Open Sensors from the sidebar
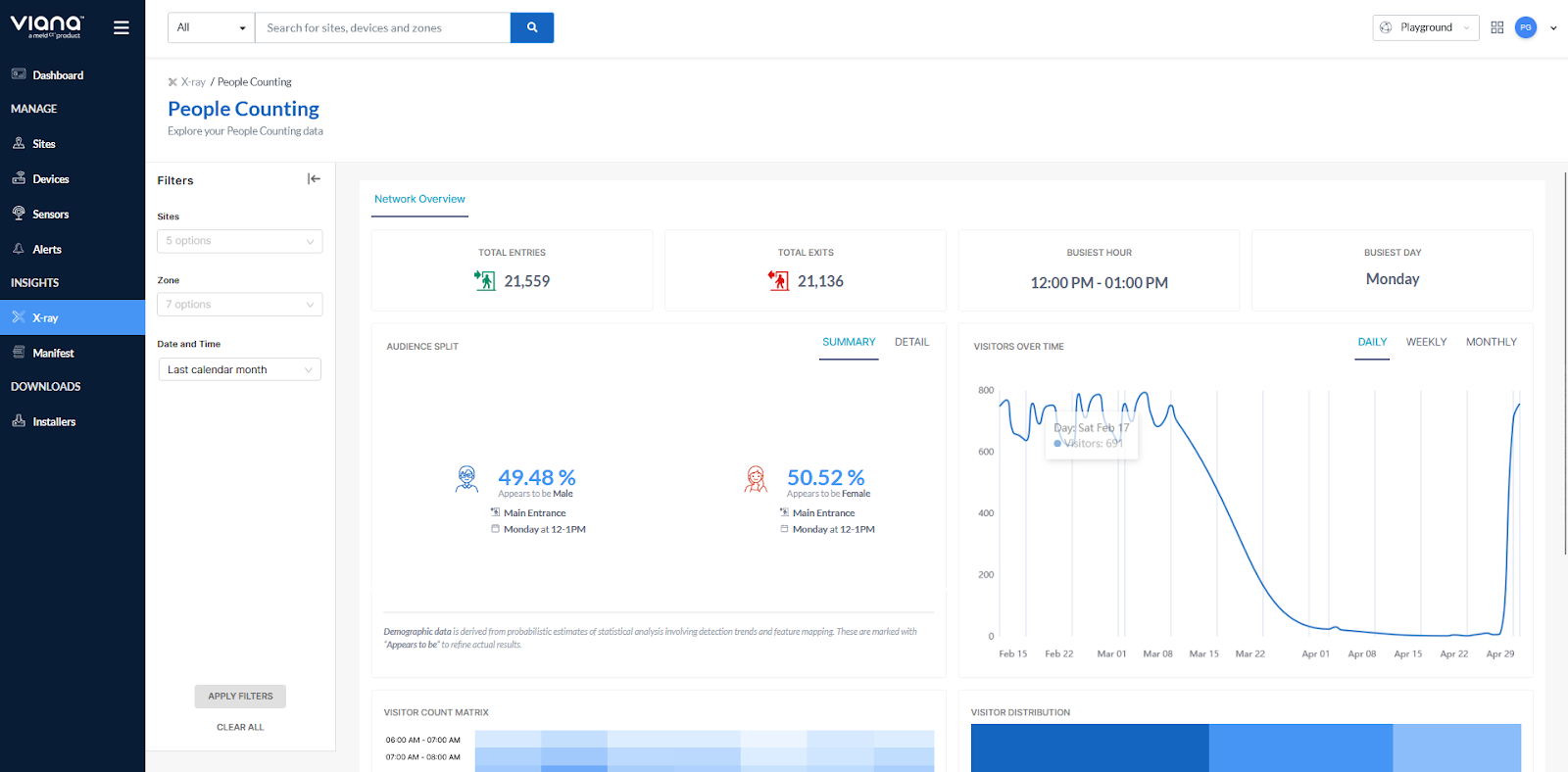The height and width of the screenshot is (772, 1568). (50, 215)
